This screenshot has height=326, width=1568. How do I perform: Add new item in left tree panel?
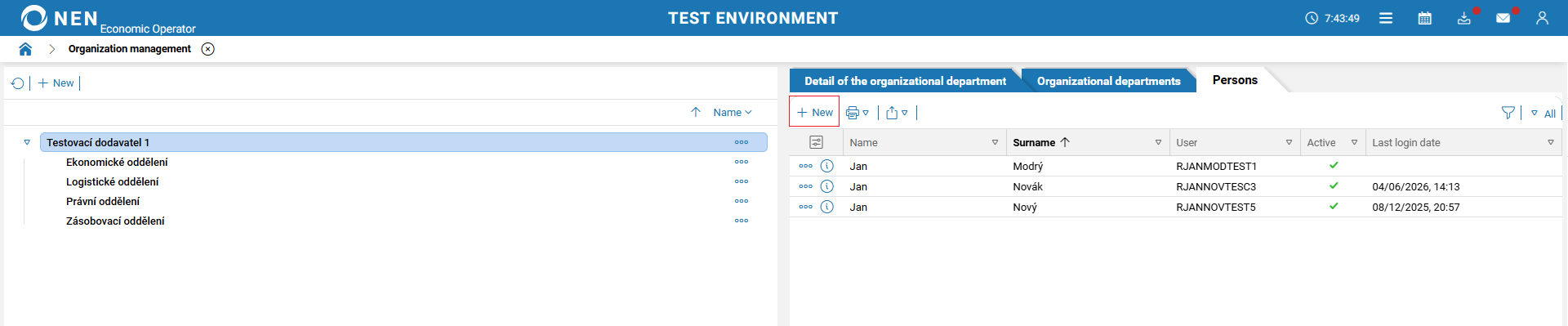(56, 83)
